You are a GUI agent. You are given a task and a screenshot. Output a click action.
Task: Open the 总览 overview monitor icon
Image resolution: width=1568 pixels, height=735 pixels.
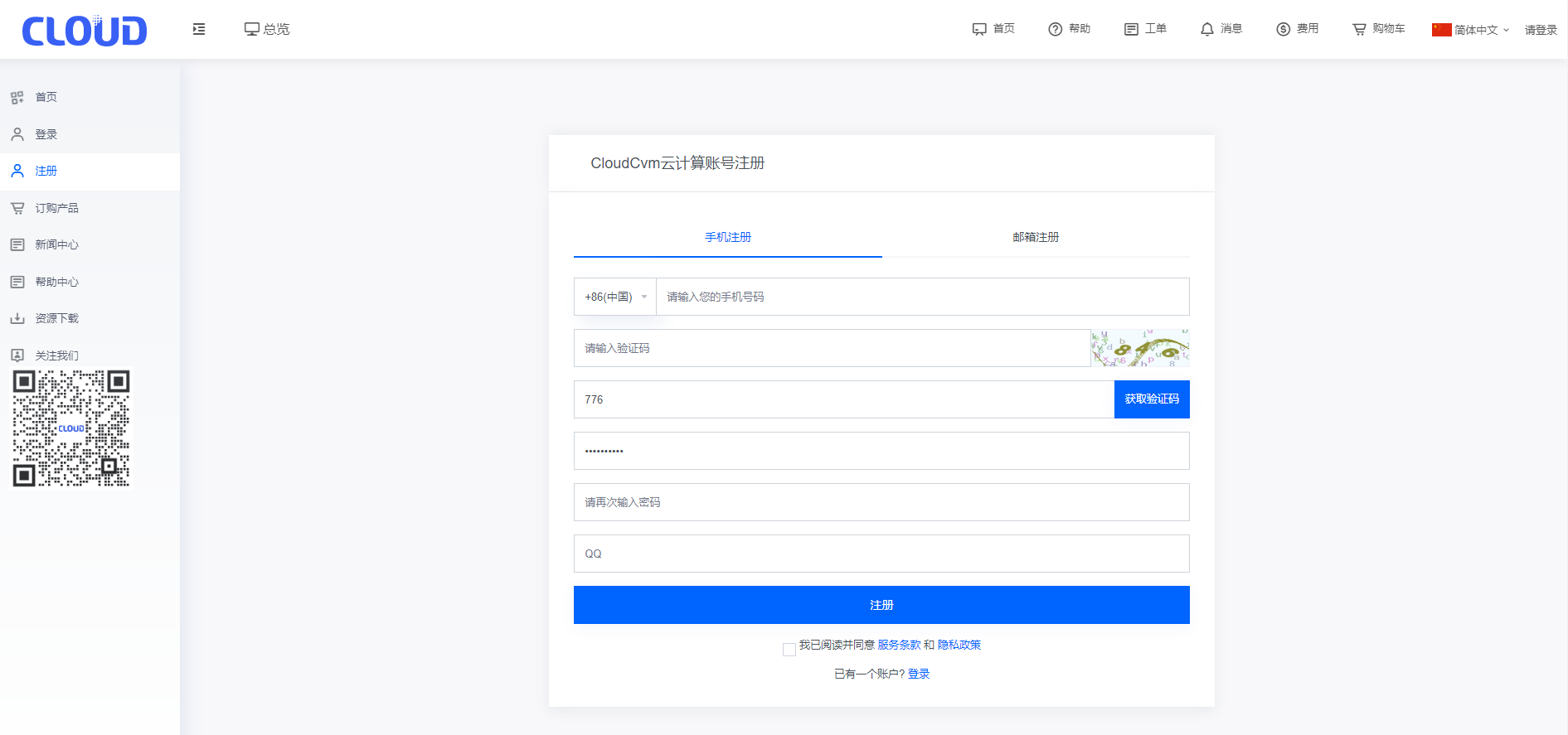click(252, 29)
